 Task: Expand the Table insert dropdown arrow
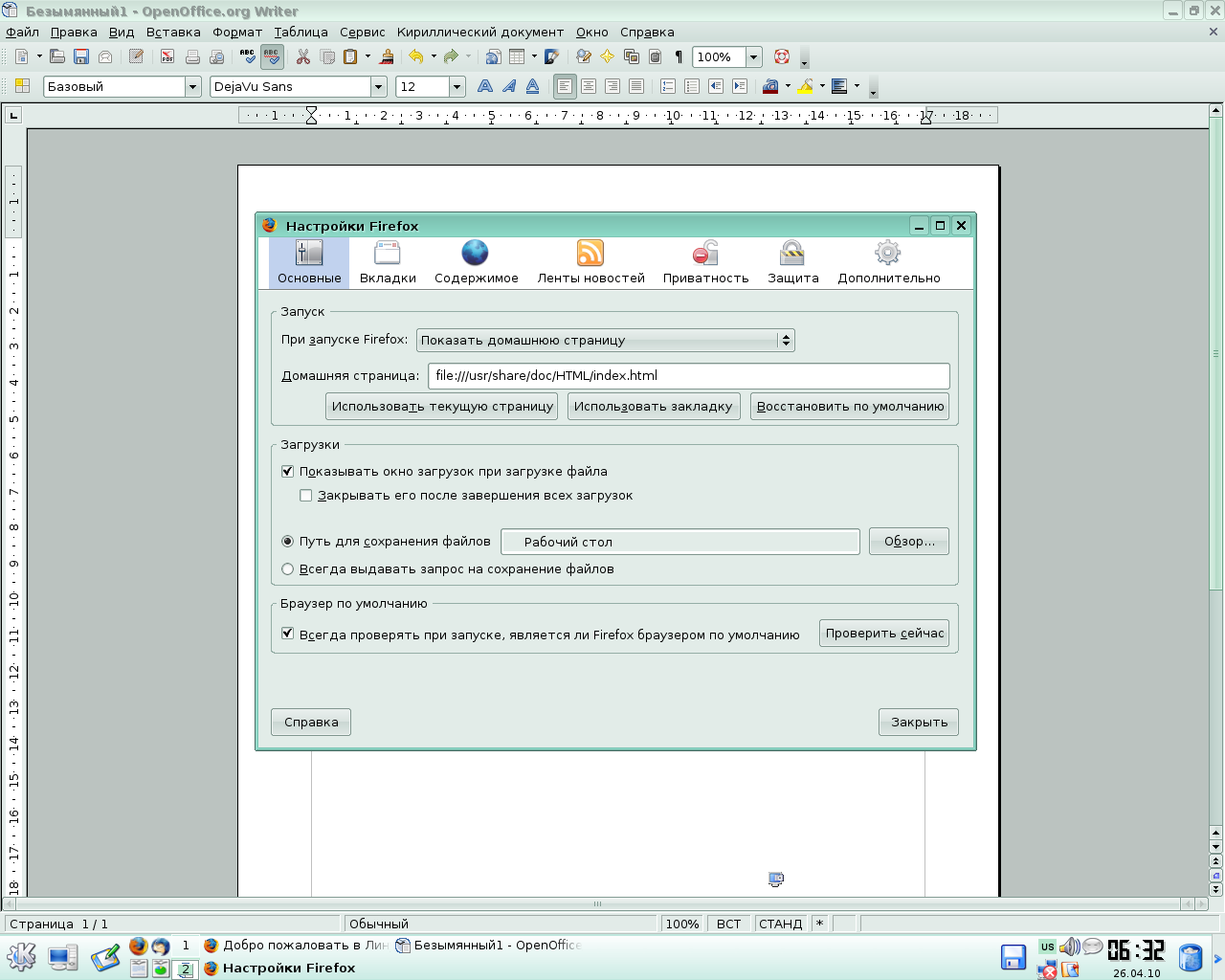click(x=534, y=57)
